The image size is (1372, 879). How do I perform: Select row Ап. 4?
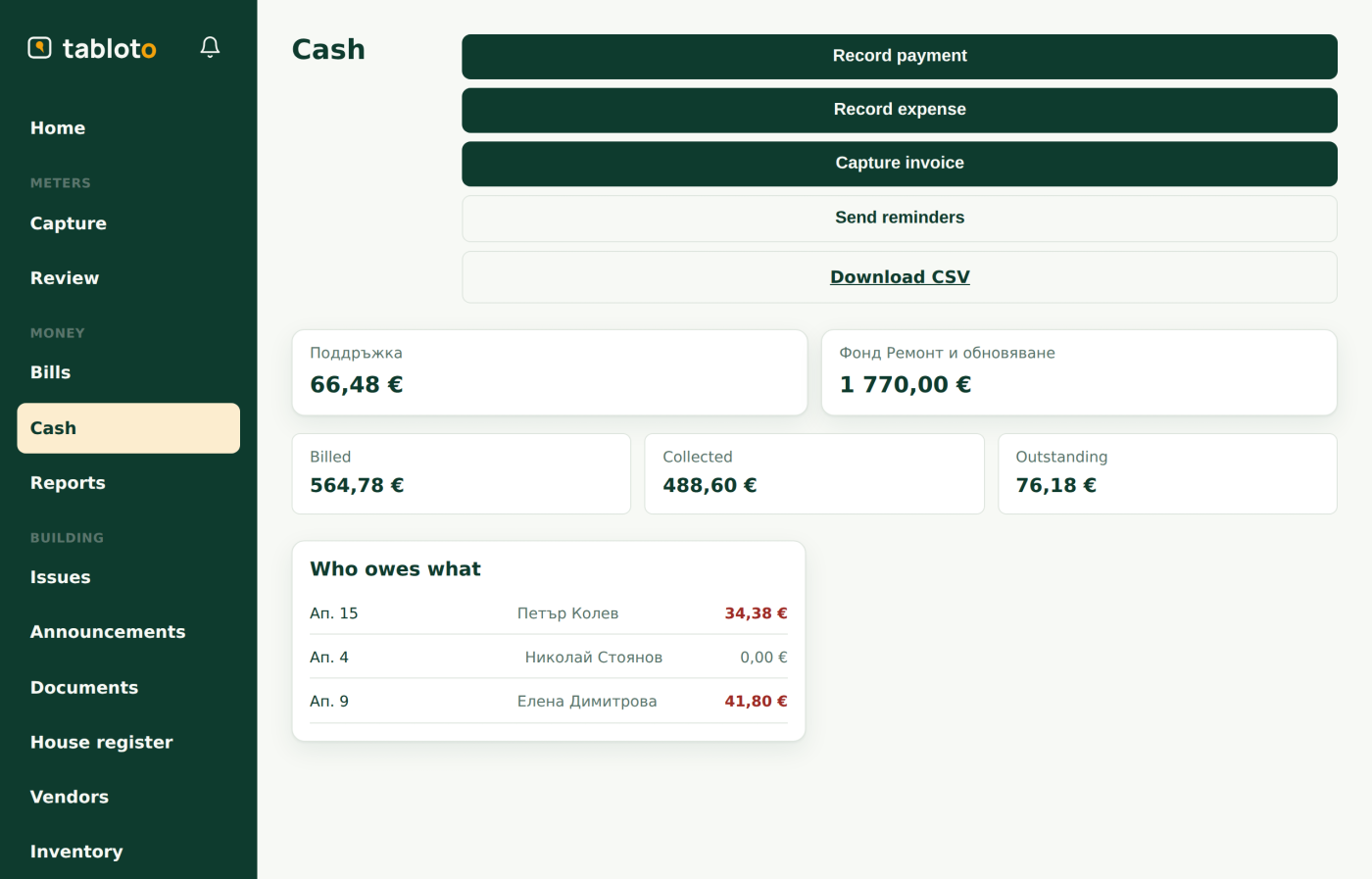click(549, 658)
